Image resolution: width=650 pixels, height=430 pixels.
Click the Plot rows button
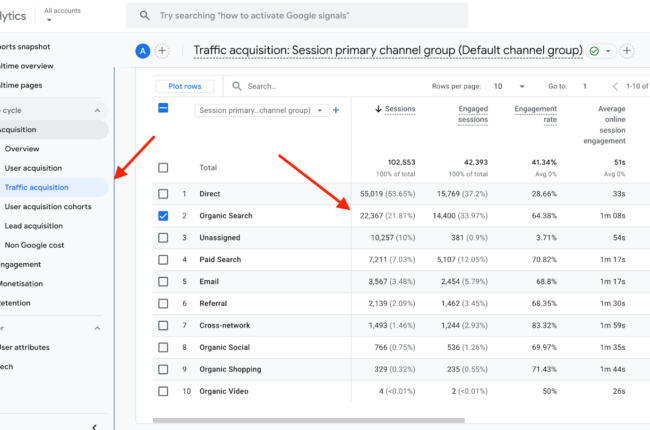185,86
